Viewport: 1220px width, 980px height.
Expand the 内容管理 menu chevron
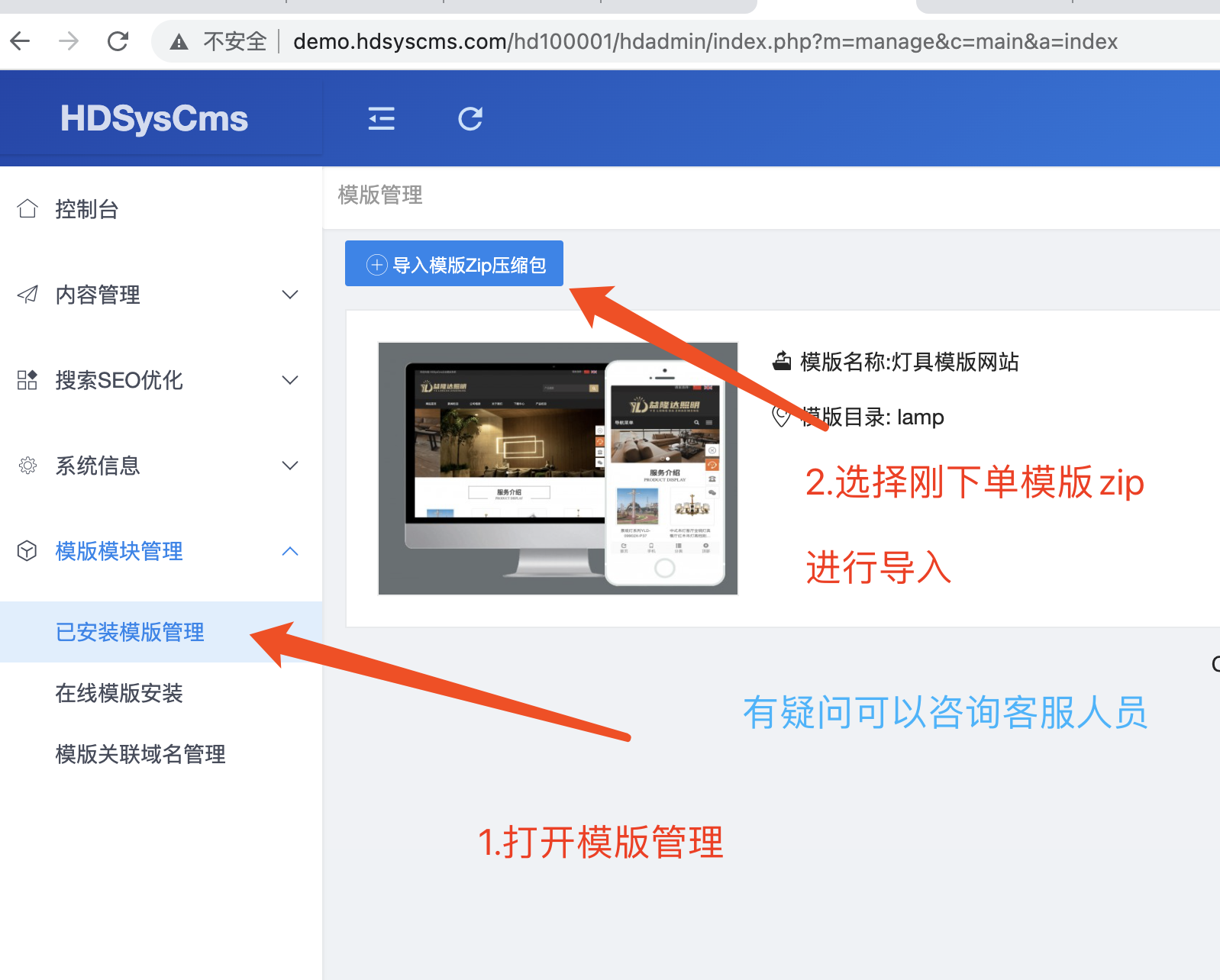point(290,295)
